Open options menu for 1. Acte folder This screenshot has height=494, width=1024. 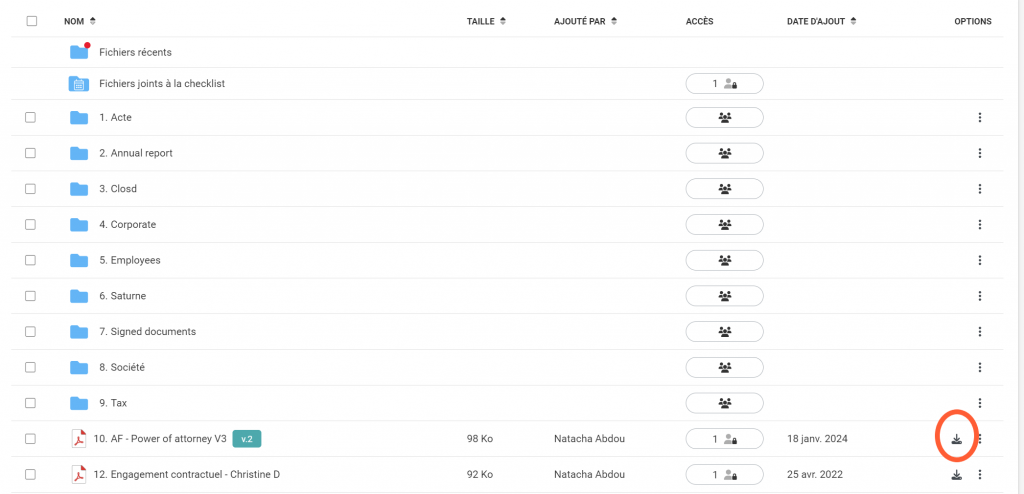click(x=980, y=118)
